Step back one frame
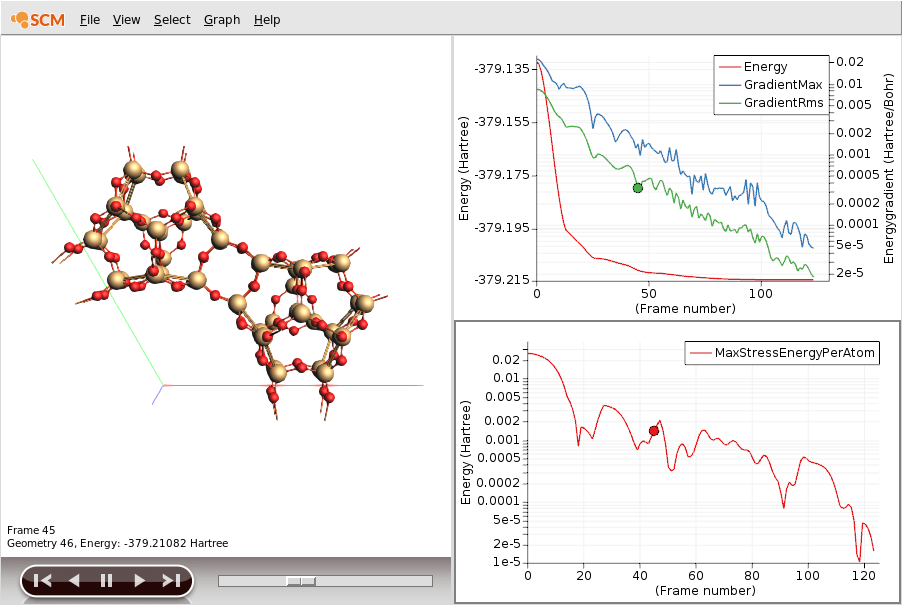The image size is (902, 605). pyautogui.click(x=74, y=581)
